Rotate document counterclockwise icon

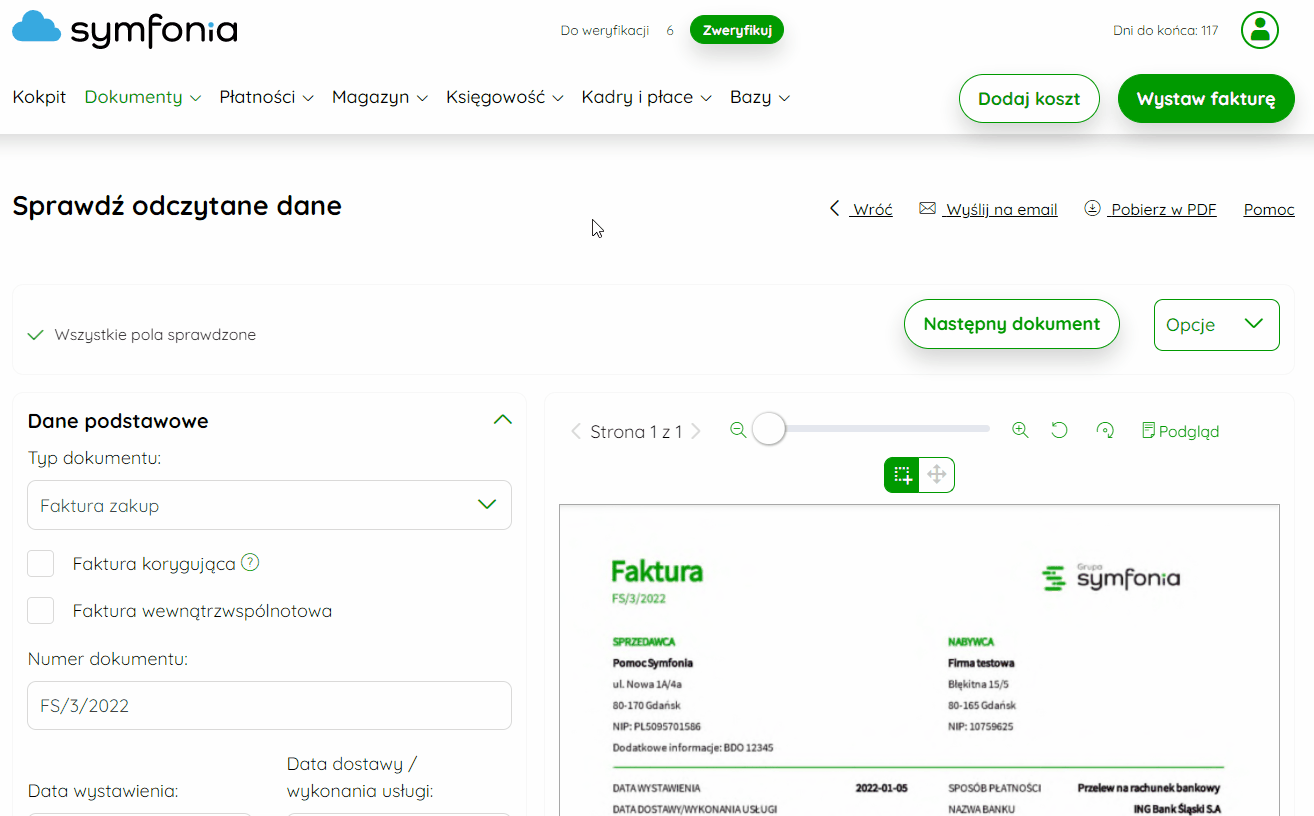(x=1060, y=430)
